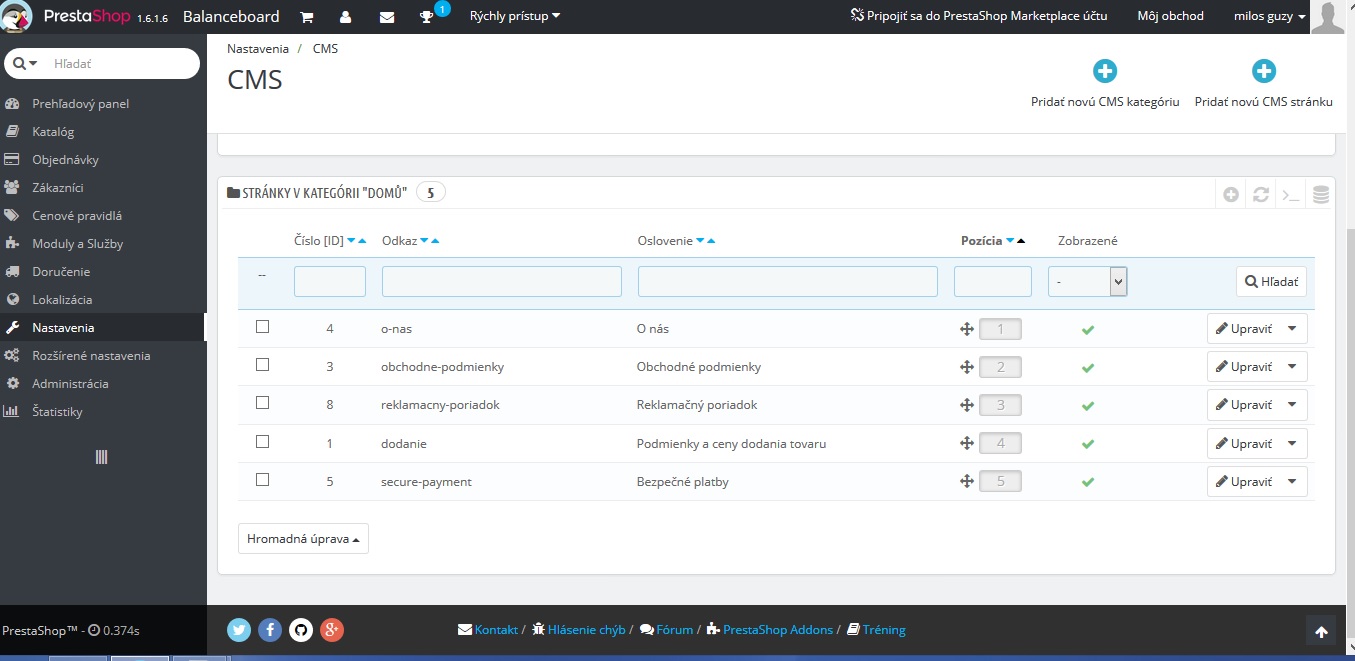Grab the move handle for Obchodné podmienky row
The height and width of the screenshot is (661, 1355).
click(x=967, y=367)
